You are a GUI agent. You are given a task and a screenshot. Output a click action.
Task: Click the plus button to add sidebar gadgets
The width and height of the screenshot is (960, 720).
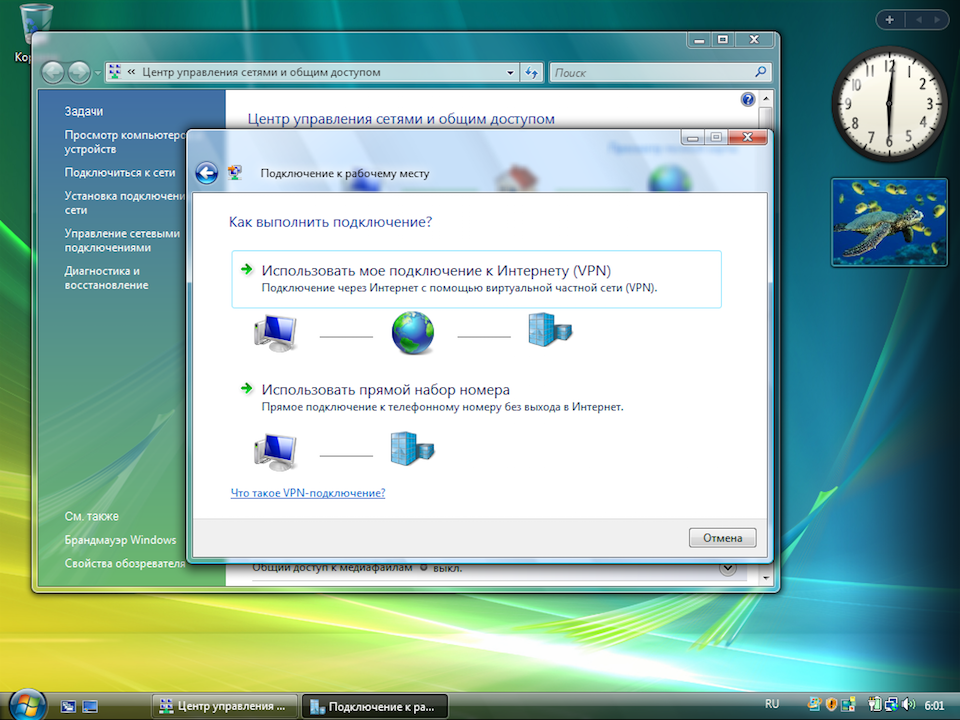890,20
